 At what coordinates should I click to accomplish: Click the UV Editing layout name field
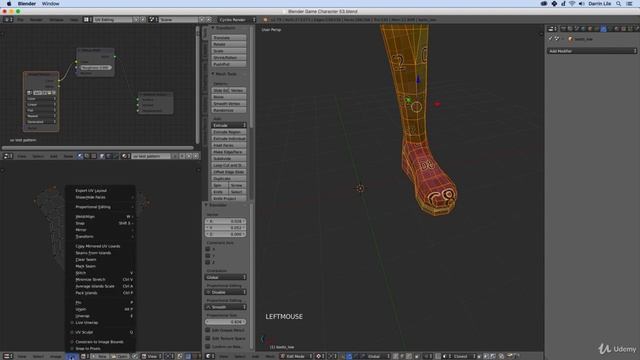pyautogui.click(x=113, y=19)
